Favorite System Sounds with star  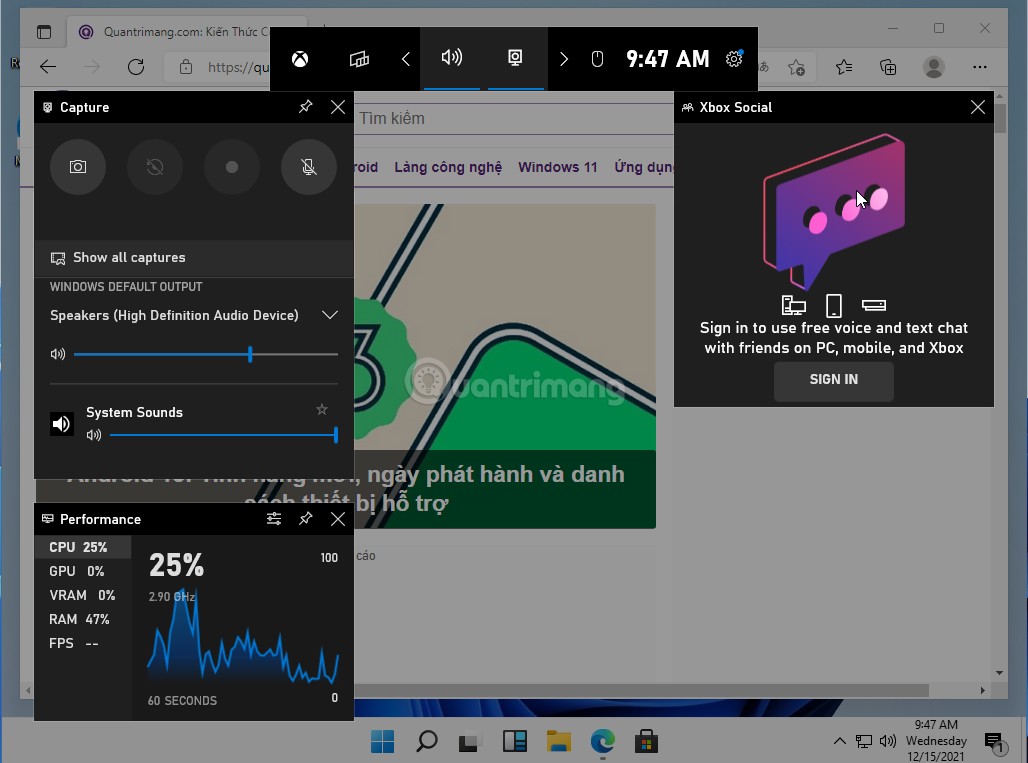point(321,410)
